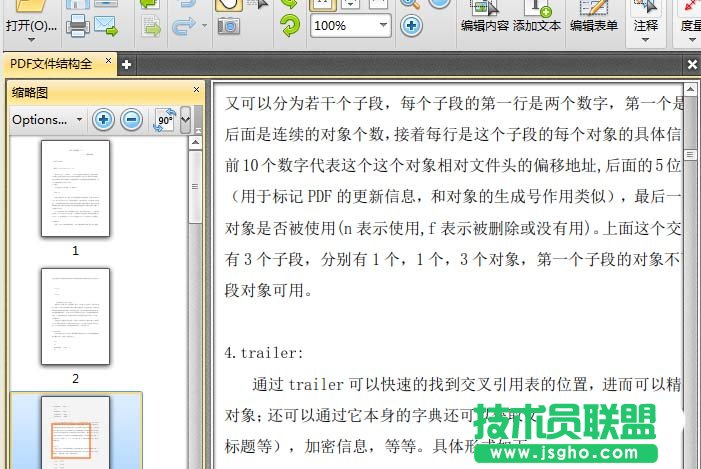This screenshot has width=701, height=469.
Task: Click the document vertical scrollbar handle
Action: coord(690,156)
